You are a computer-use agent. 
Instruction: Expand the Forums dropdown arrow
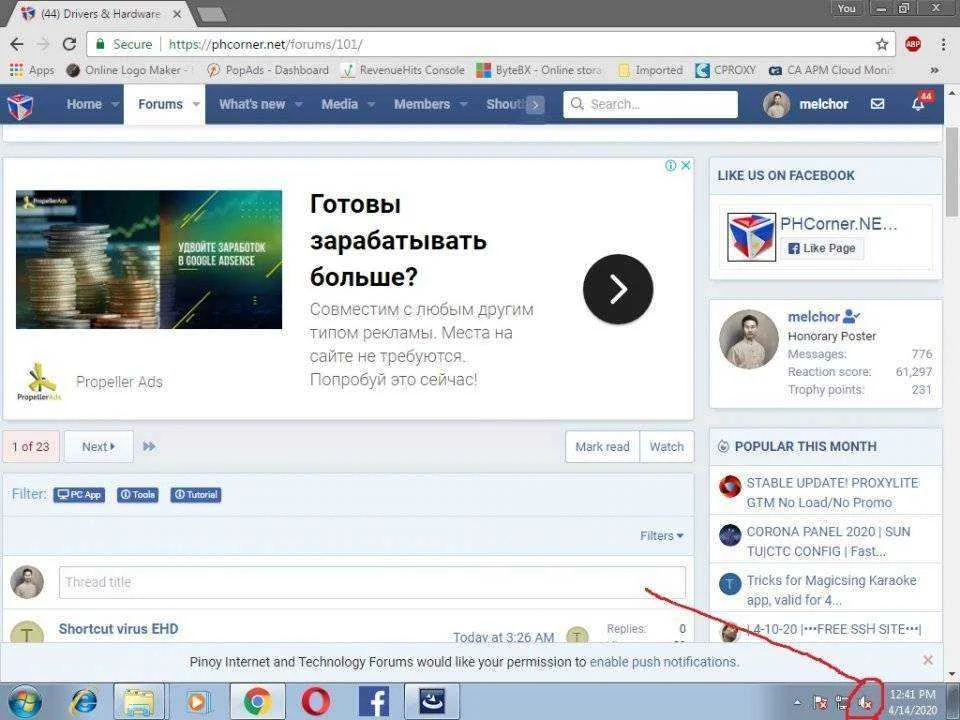pos(196,105)
